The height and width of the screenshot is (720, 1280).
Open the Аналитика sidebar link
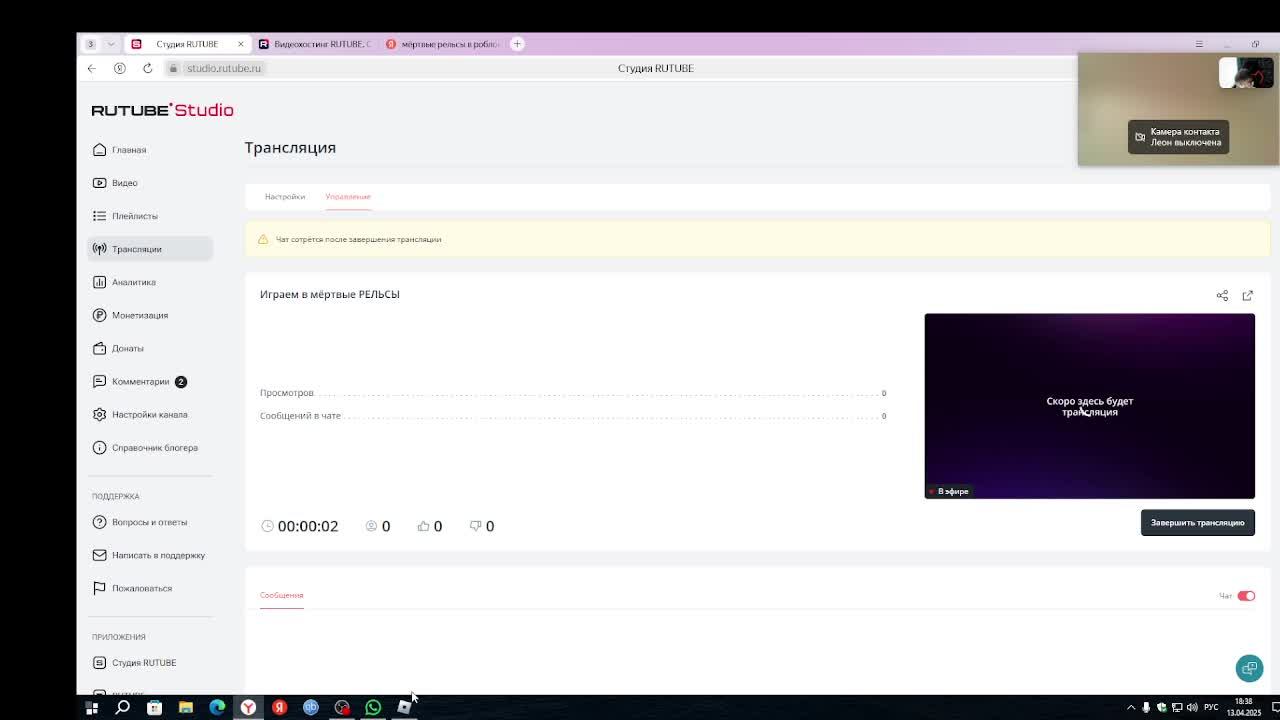(134, 282)
